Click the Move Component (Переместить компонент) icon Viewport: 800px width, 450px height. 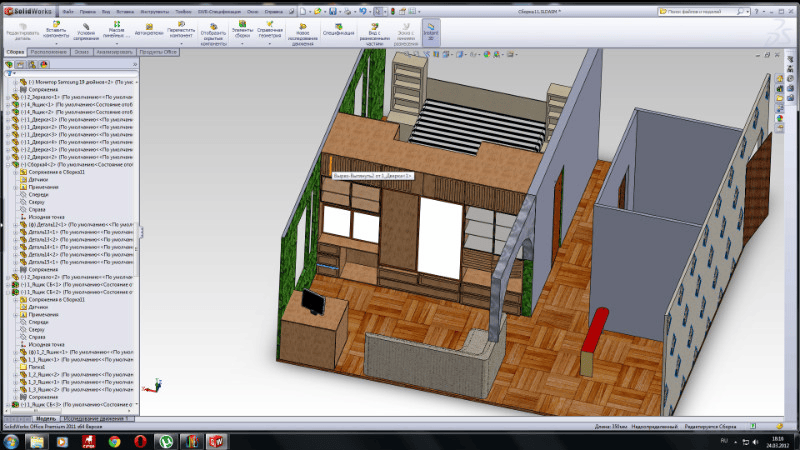(x=181, y=26)
